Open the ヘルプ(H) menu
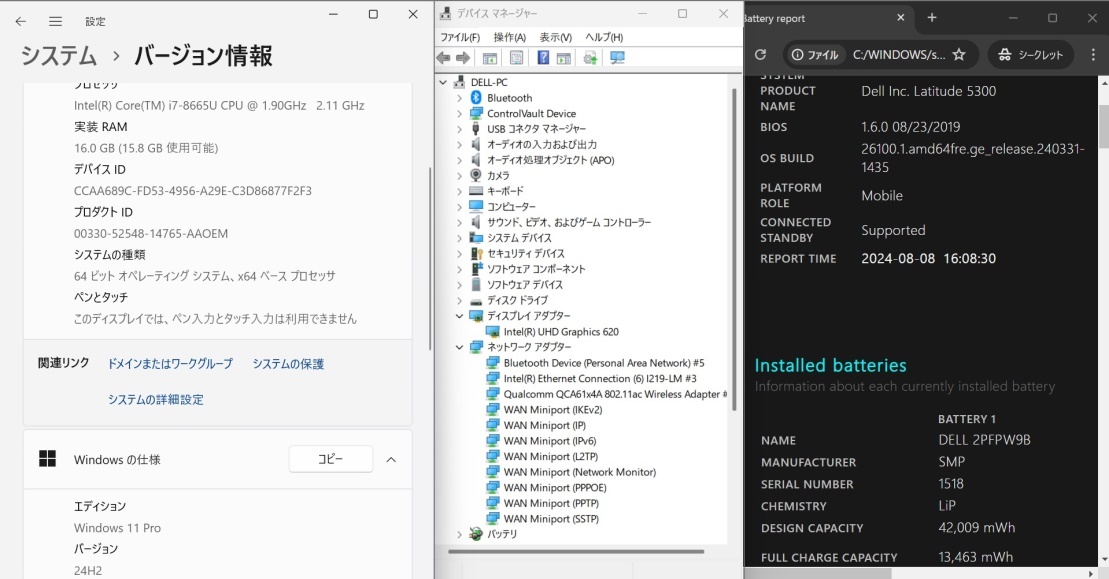1109x579 pixels. (x=604, y=37)
